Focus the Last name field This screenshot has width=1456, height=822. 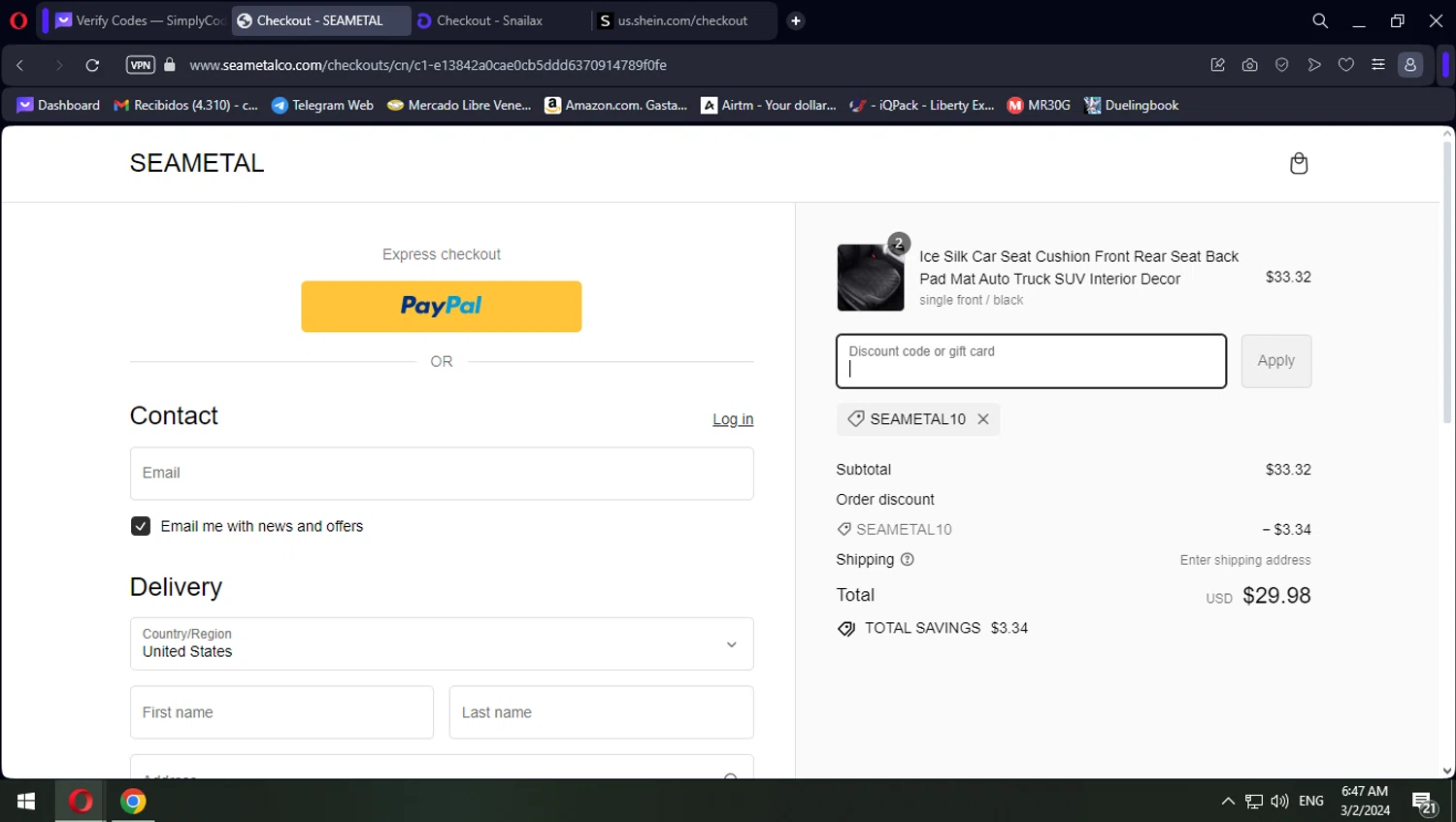(602, 712)
